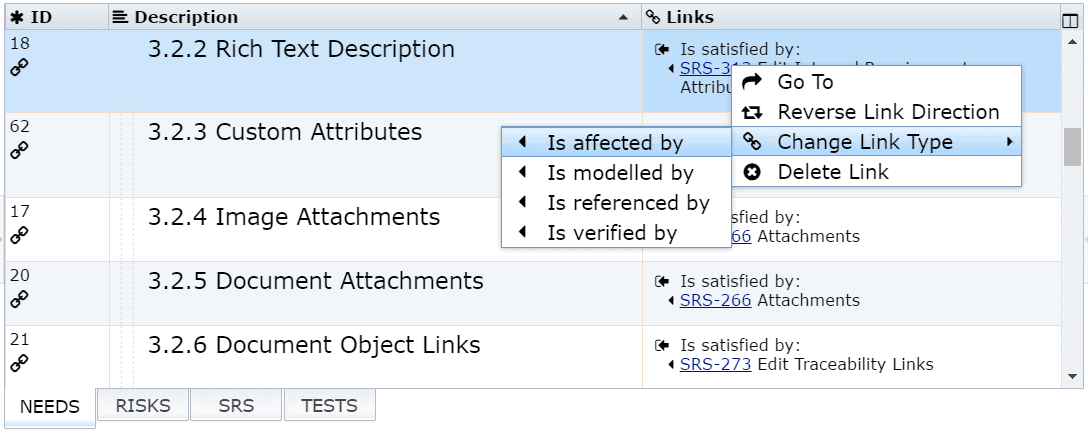
Task: Choose Delete Link in the context menu
Action: (x=876, y=171)
